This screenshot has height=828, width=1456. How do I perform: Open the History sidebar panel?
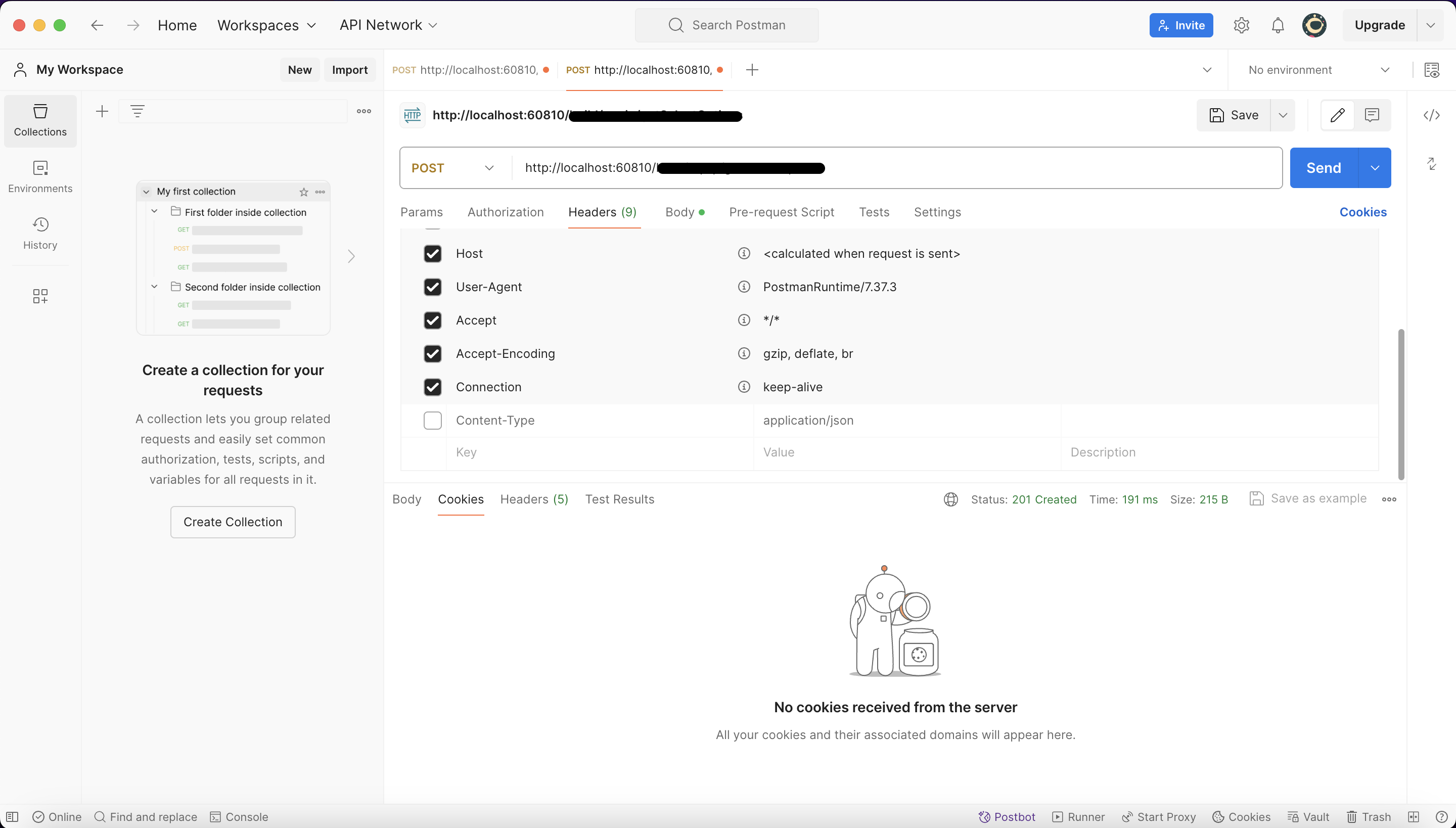[x=40, y=233]
